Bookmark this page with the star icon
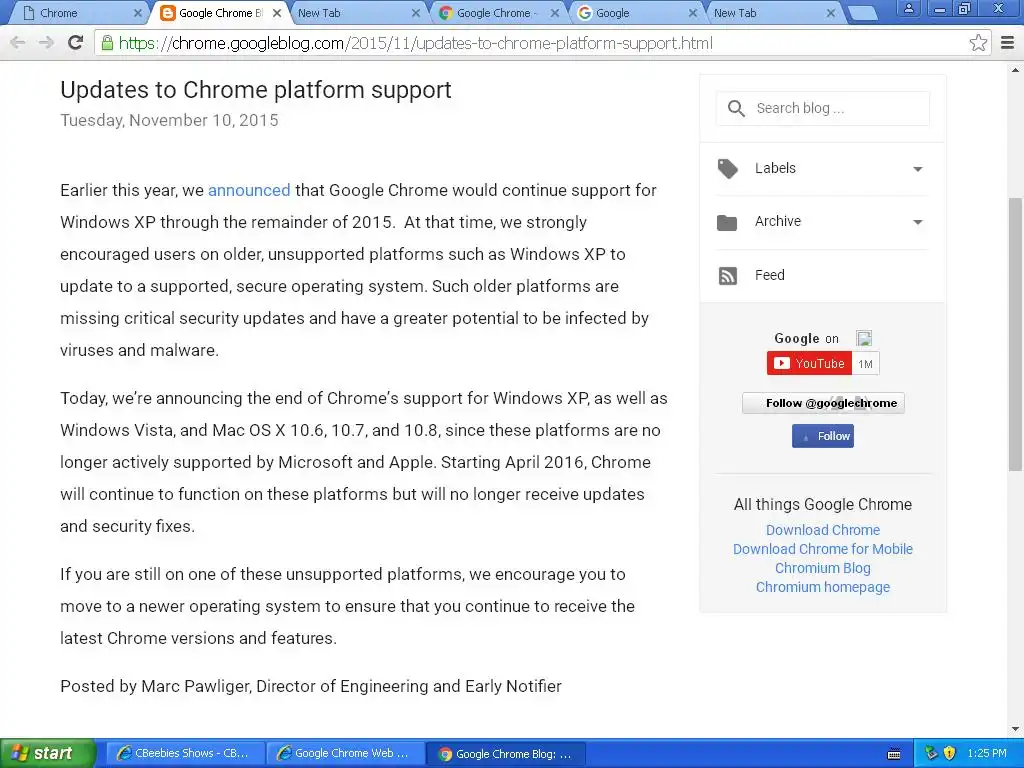This screenshot has width=1024, height=768. tap(978, 43)
